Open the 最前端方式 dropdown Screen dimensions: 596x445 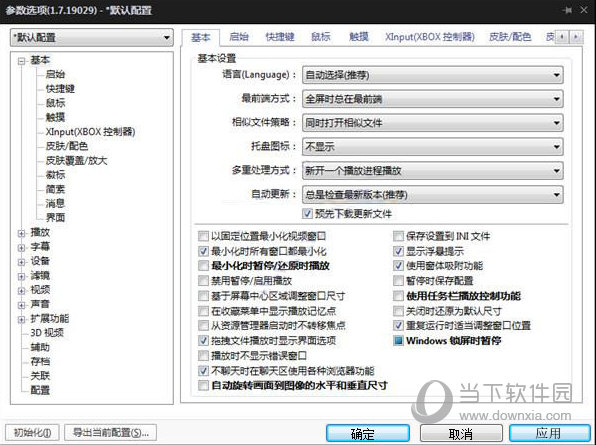[x=433, y=99]
